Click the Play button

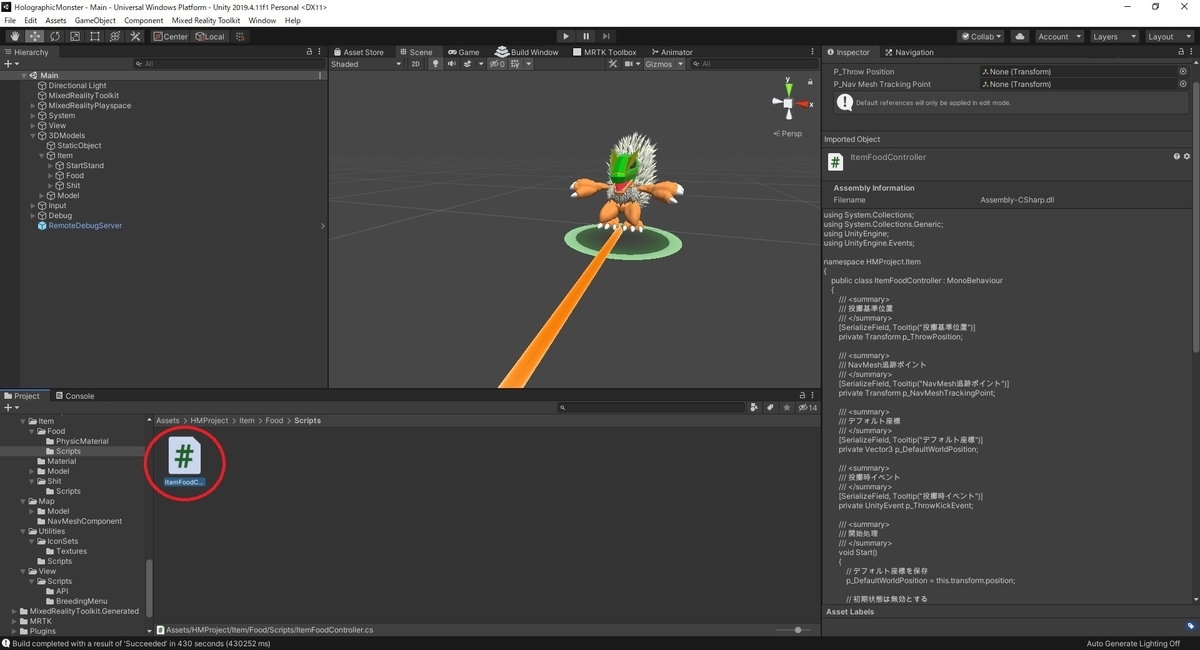(x=565, y=36)
